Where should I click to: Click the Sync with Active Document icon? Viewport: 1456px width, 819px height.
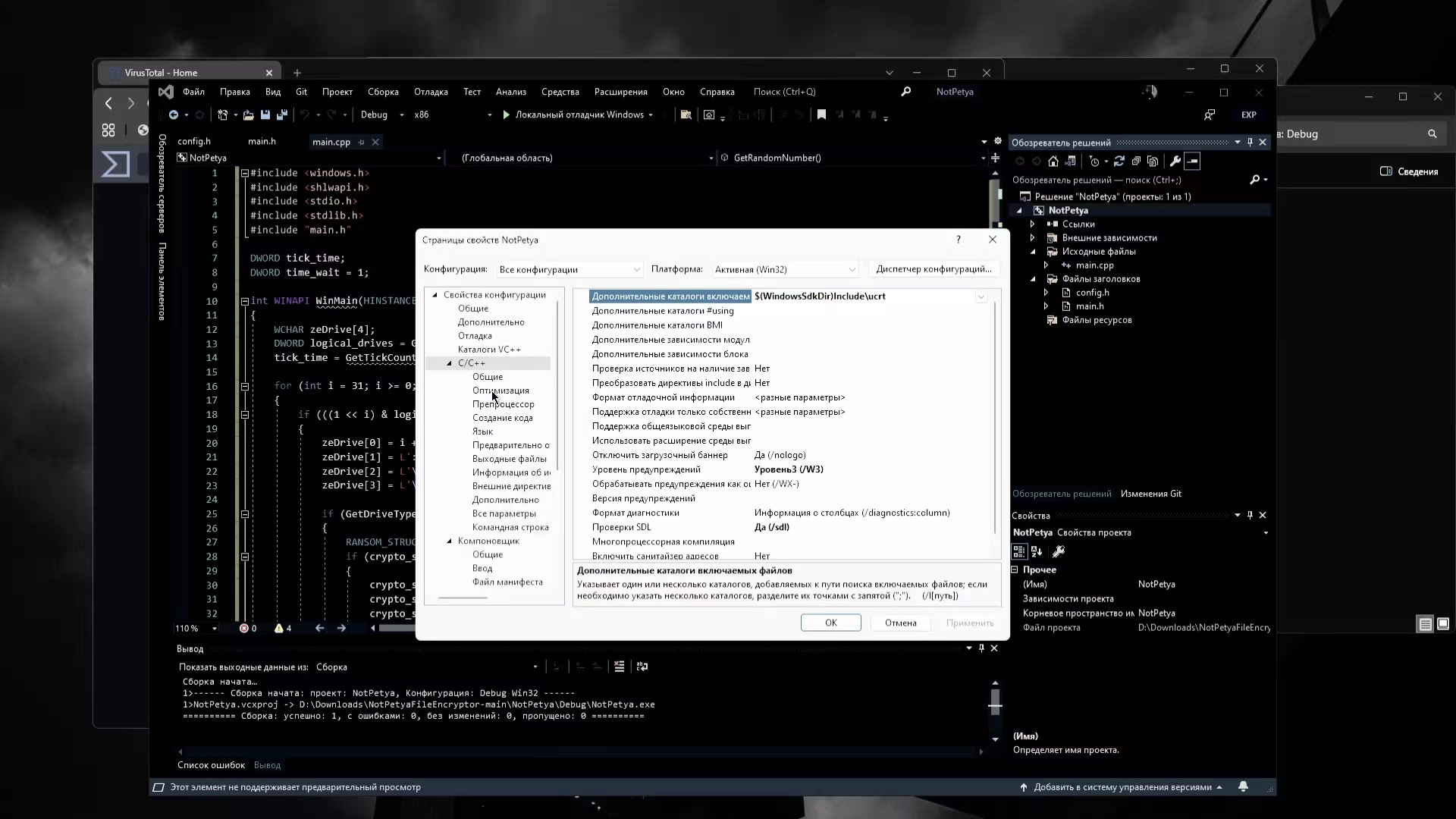coord(1119,162)
